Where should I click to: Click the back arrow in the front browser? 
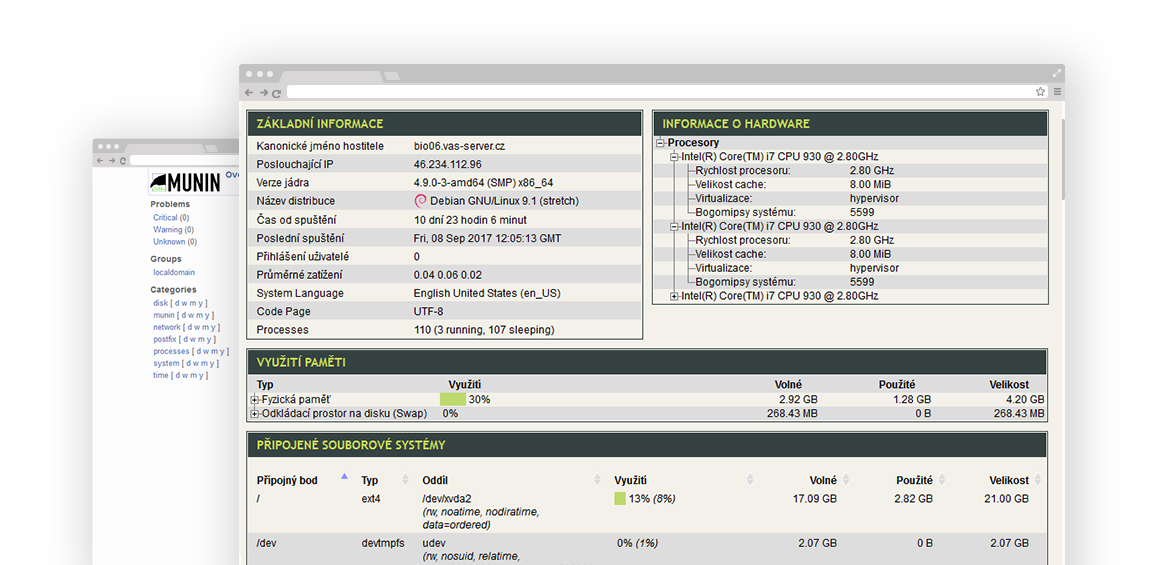click(x=249, y=92)
